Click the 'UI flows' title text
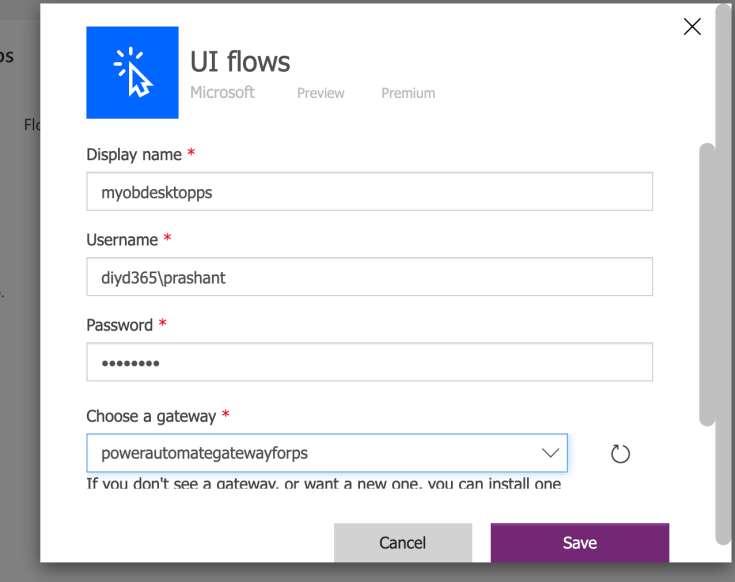 coord(240,62)
